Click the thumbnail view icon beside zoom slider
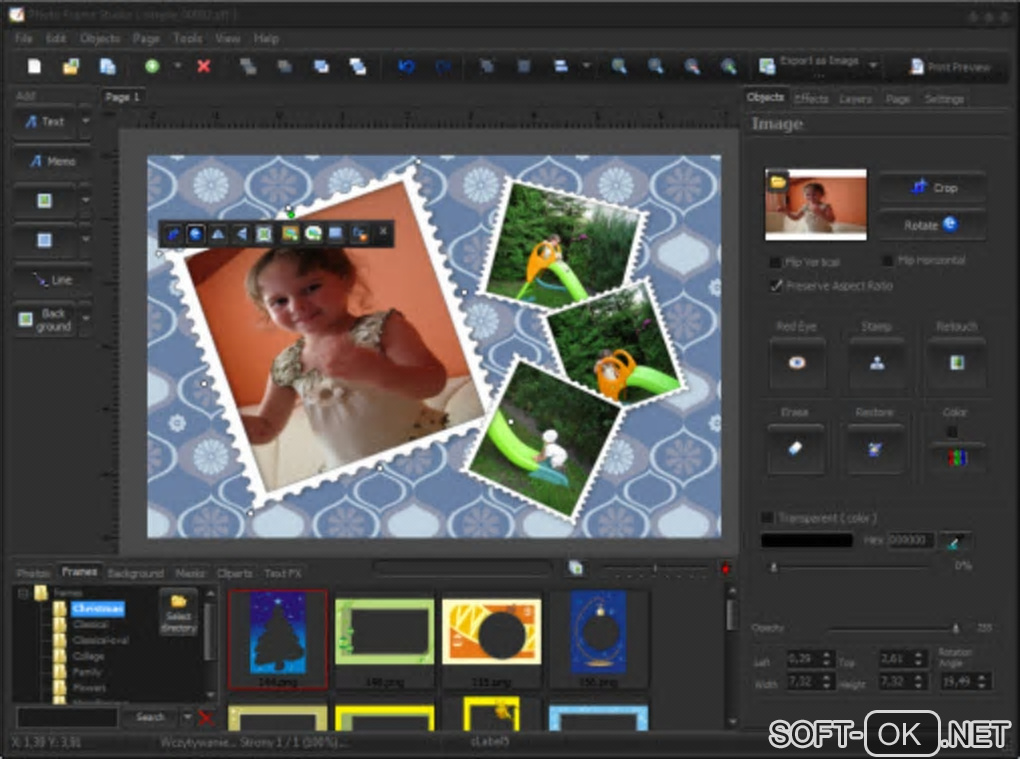Screen dimensions: 1020x759 576,568
